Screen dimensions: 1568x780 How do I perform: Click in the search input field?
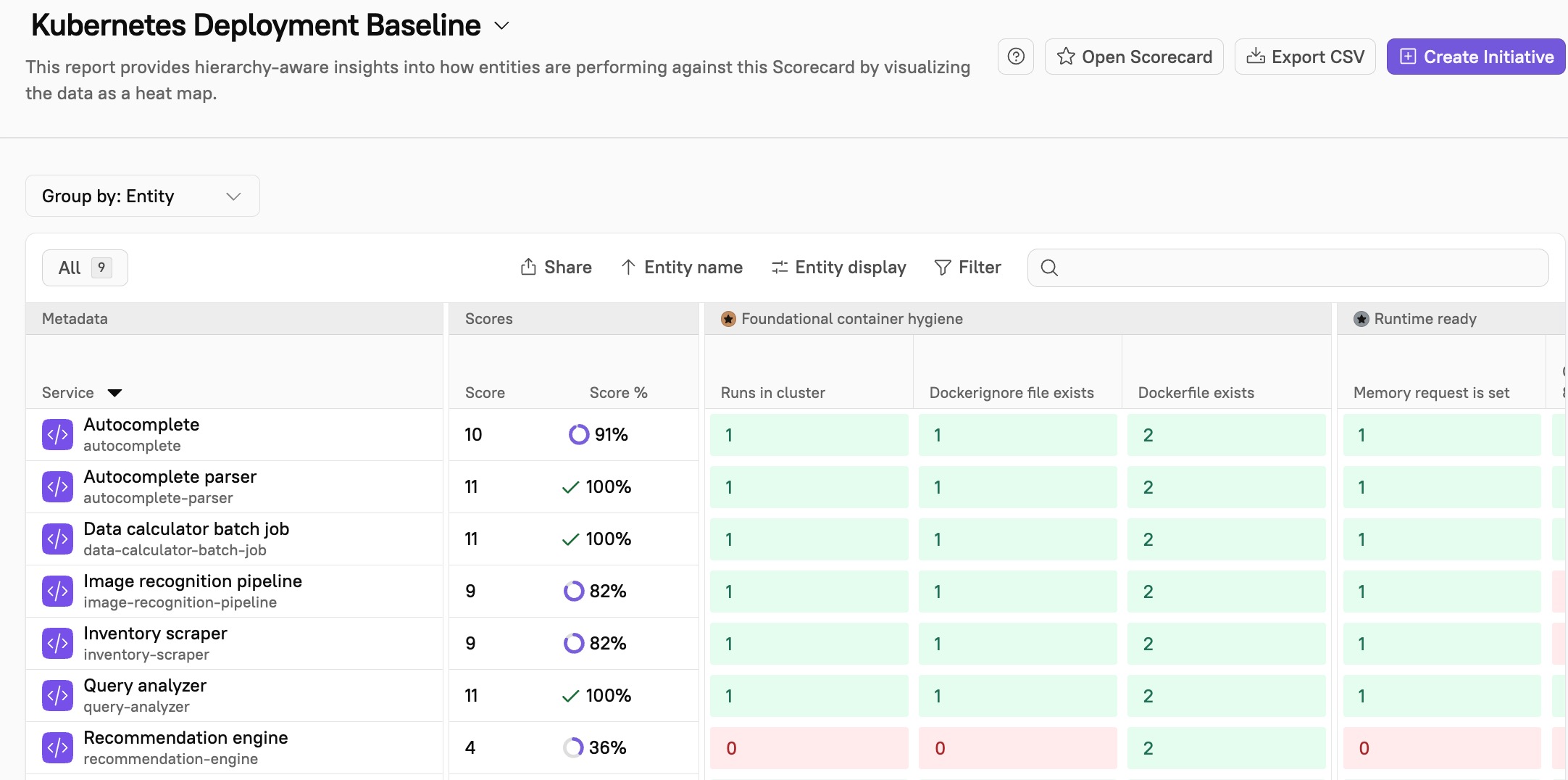coord(1288,267)
